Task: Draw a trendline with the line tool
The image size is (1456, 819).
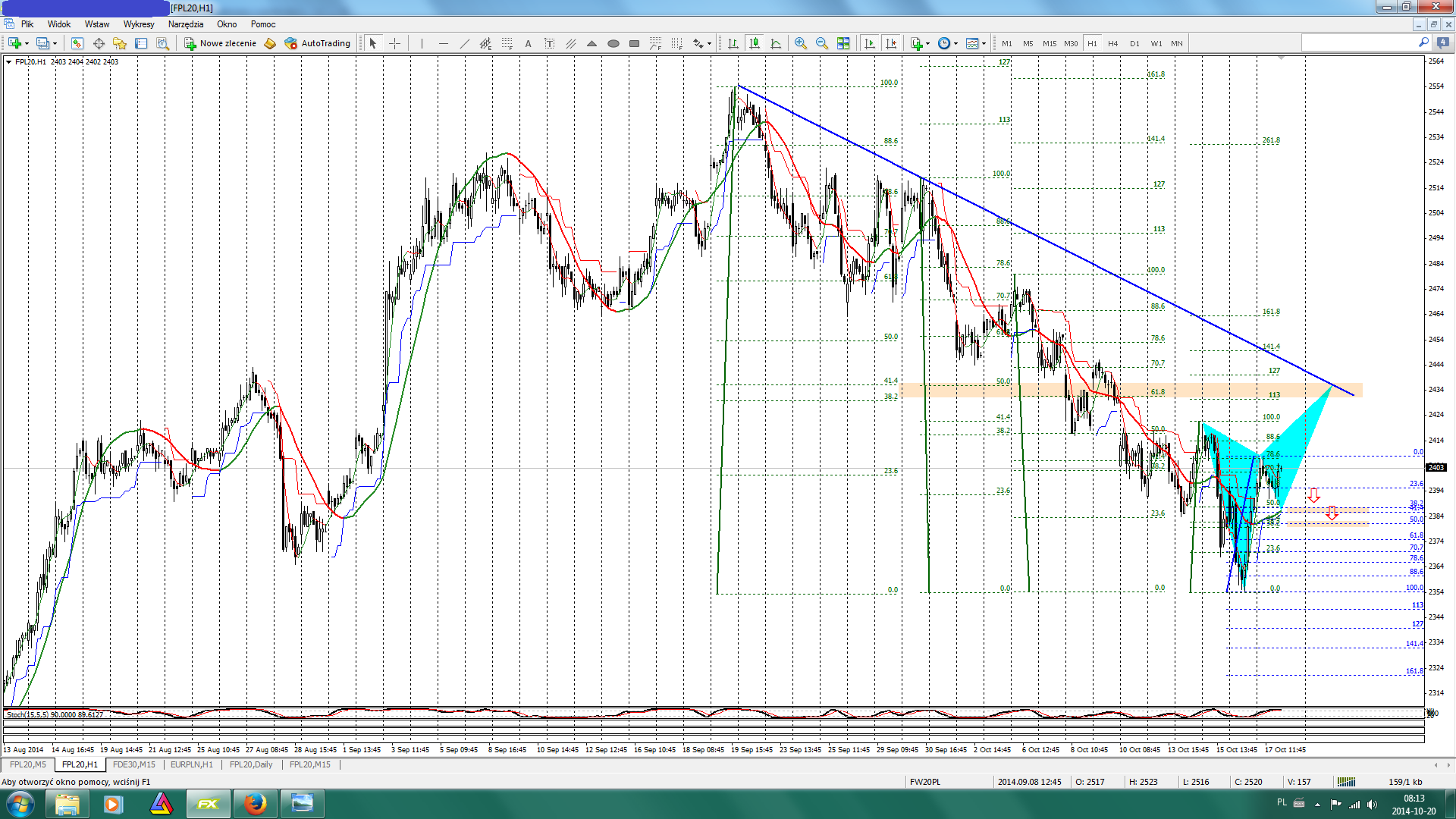Action: (464, 43)
